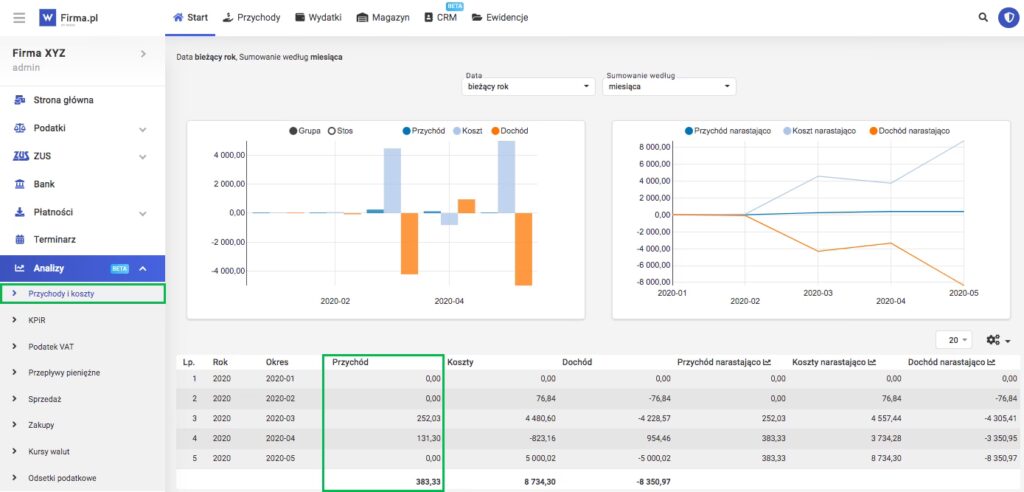
Task: Click the shield user avatar icon
Action: pyautogui.click(x=1008, y=17)
